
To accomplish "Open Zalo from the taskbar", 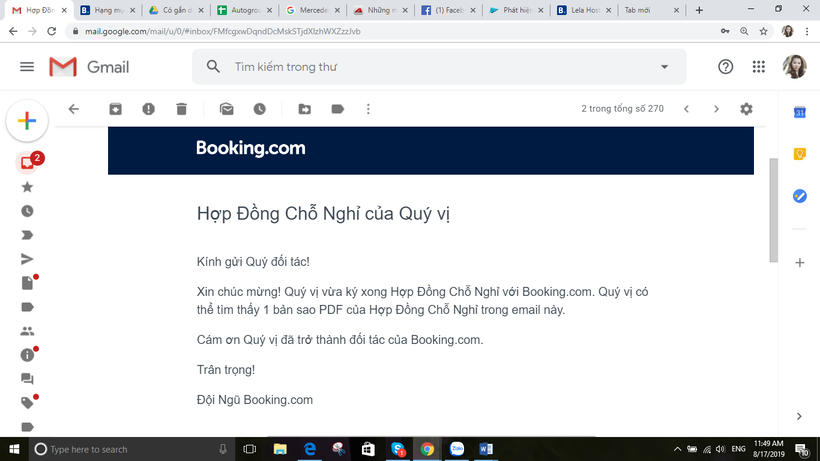I will pos(457,449).
